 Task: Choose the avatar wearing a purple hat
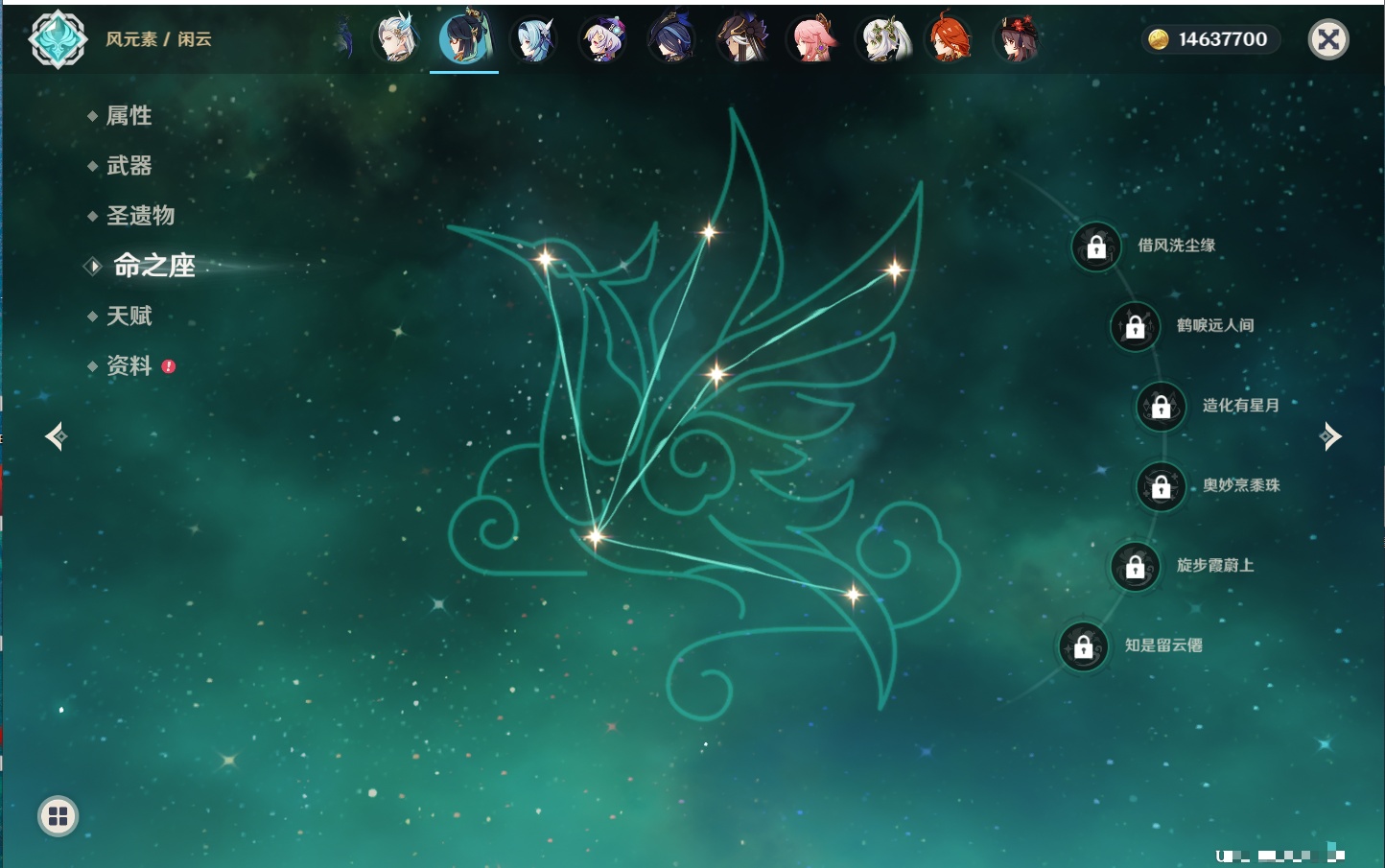click(x=603, y=40)
